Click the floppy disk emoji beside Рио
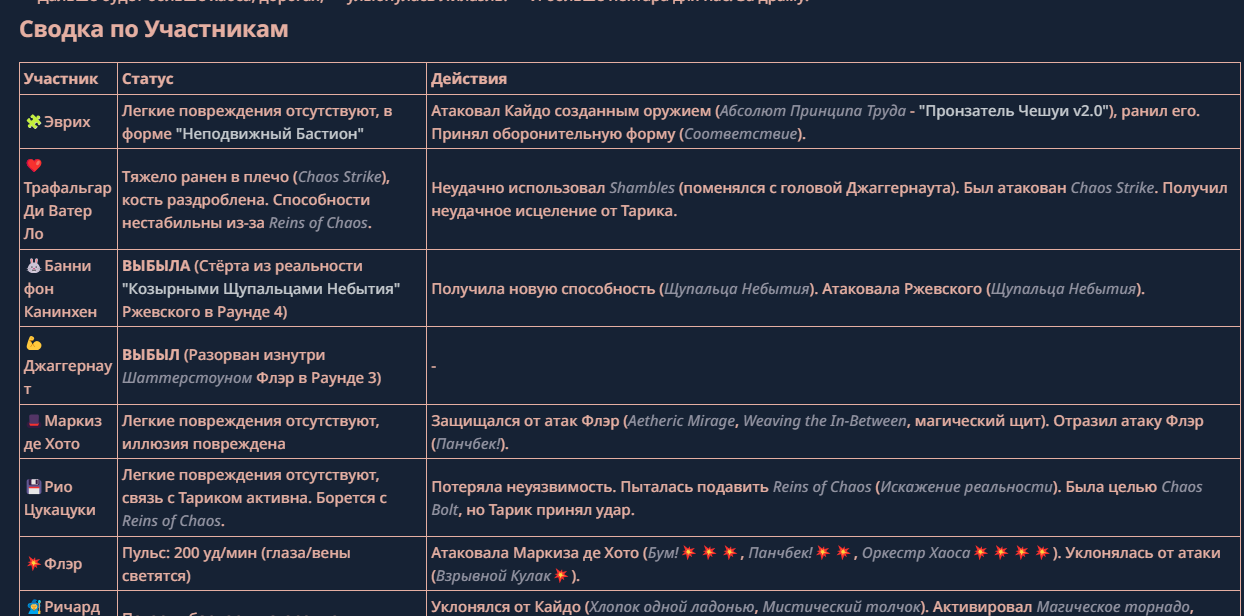 pos(33,487)
